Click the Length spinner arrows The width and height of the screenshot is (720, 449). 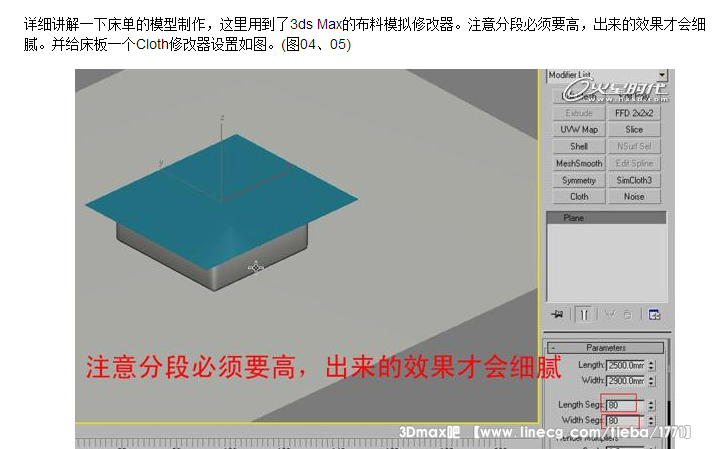pos(651,365)
